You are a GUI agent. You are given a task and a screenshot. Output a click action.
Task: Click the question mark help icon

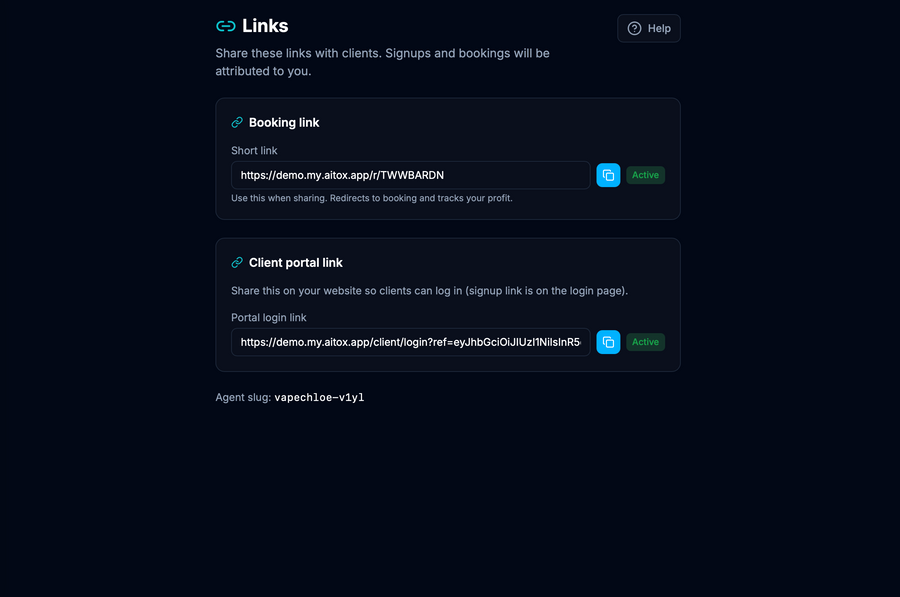pyautogui.click(x=634, y=28)
